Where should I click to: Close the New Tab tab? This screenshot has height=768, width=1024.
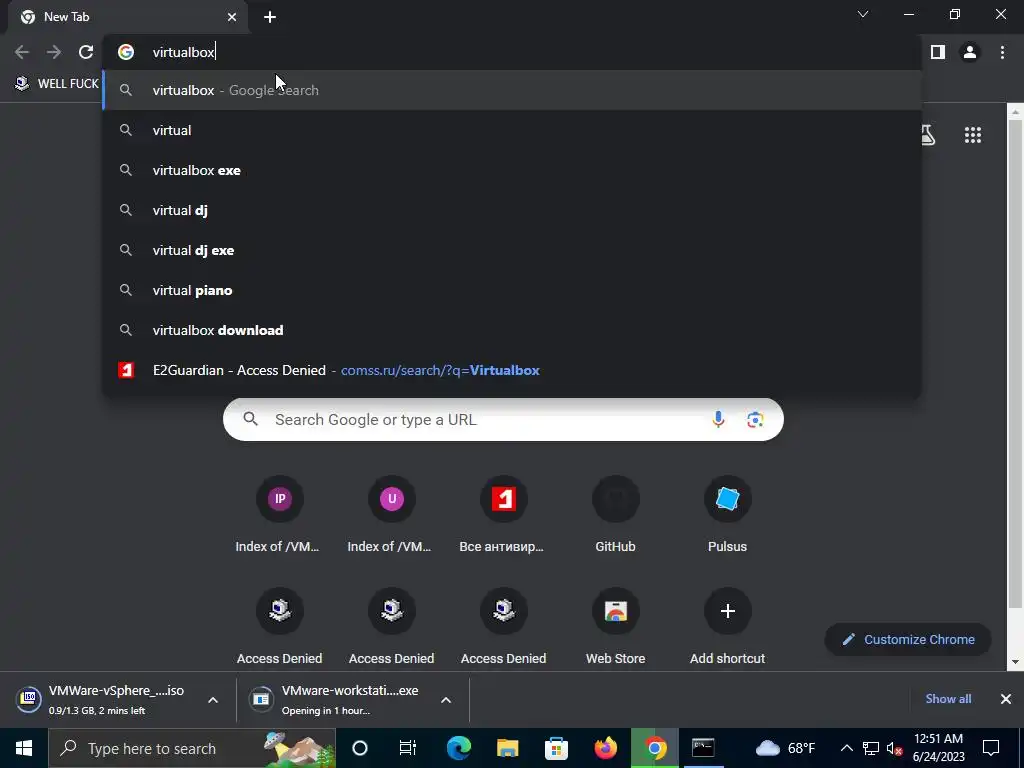click(x=232, y=17)
